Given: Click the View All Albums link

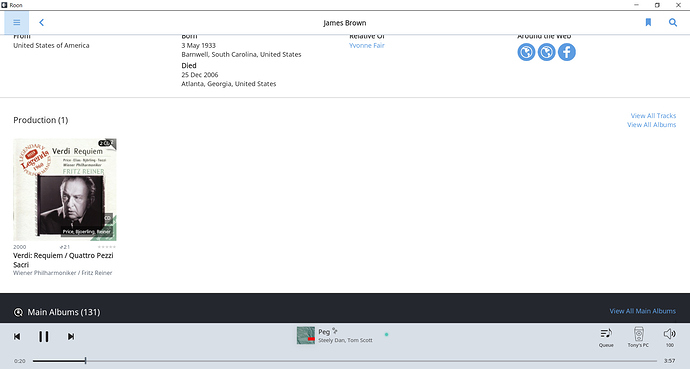Looking at the screenshot, I should 651,125.
